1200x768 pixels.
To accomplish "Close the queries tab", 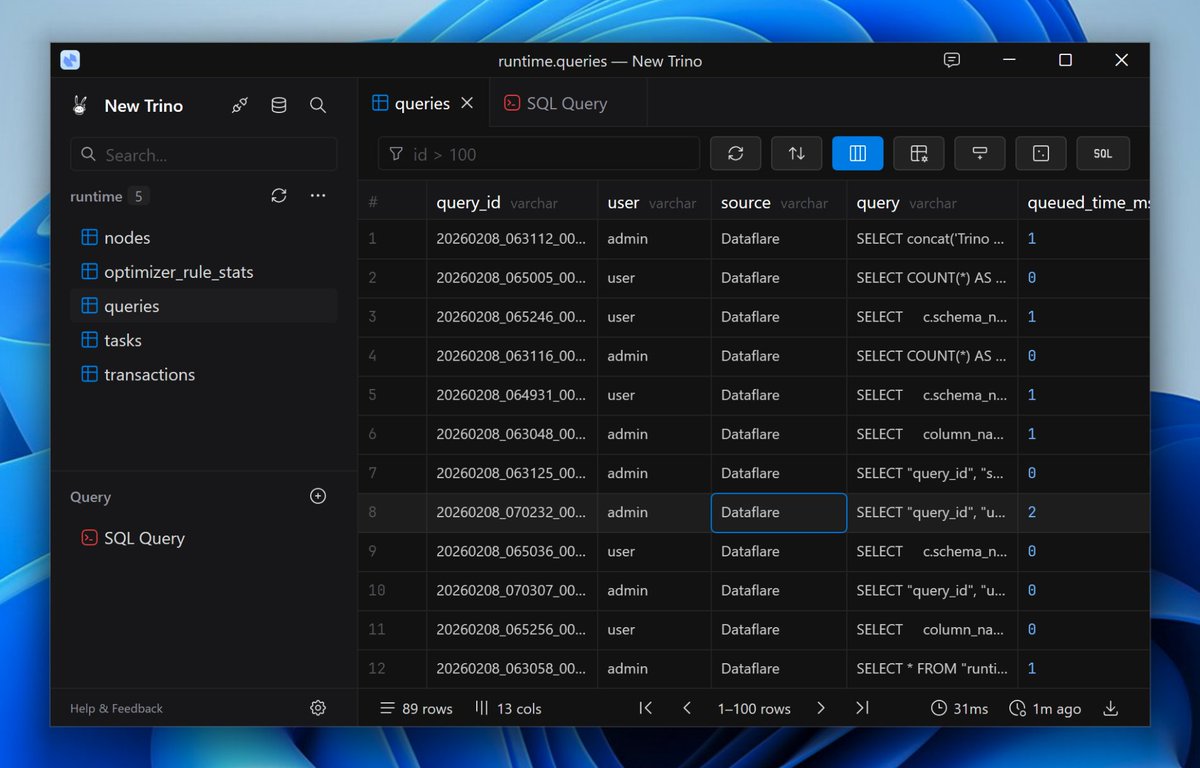I will pos(467,103).
